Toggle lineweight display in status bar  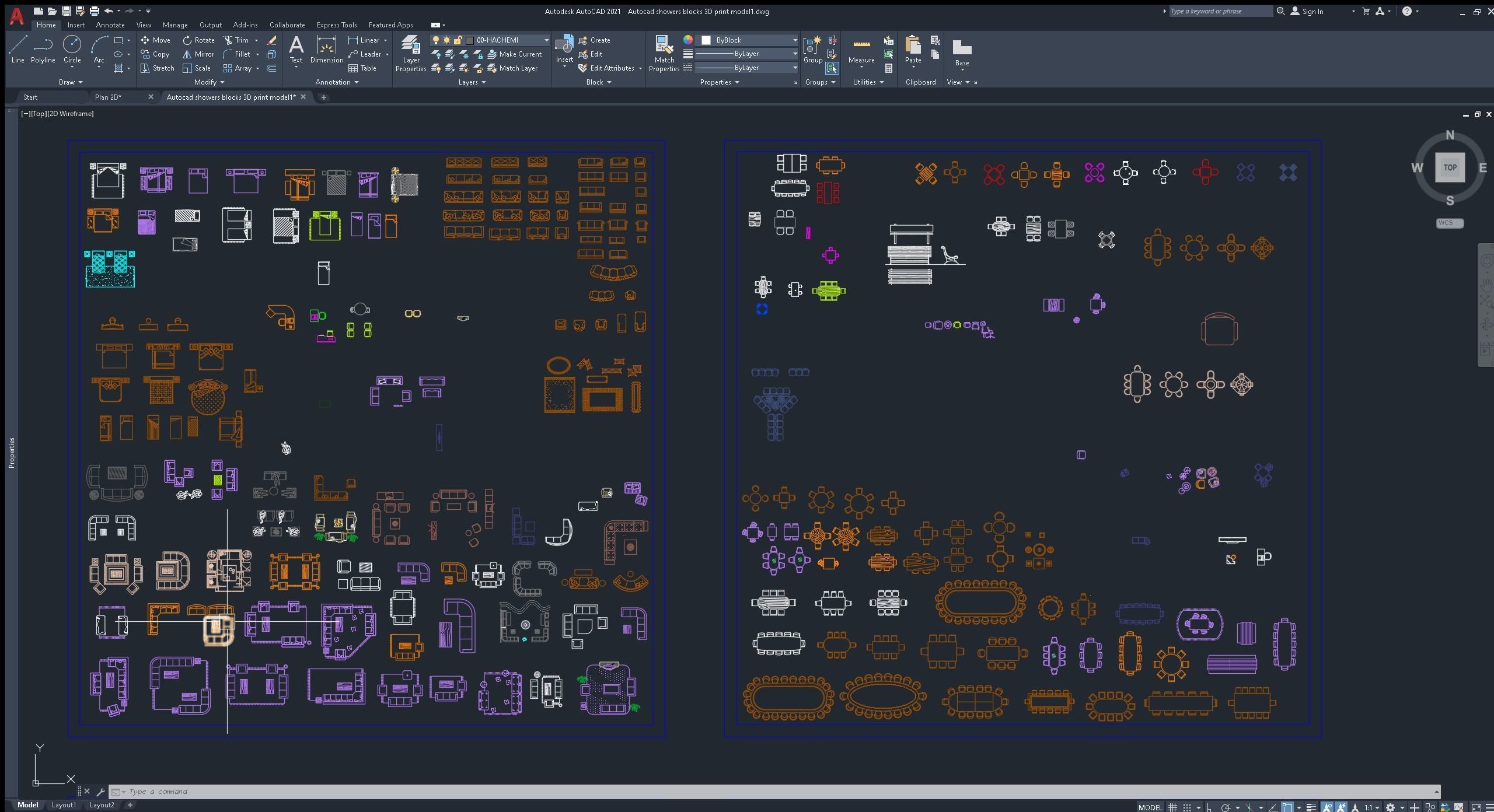1311,807
